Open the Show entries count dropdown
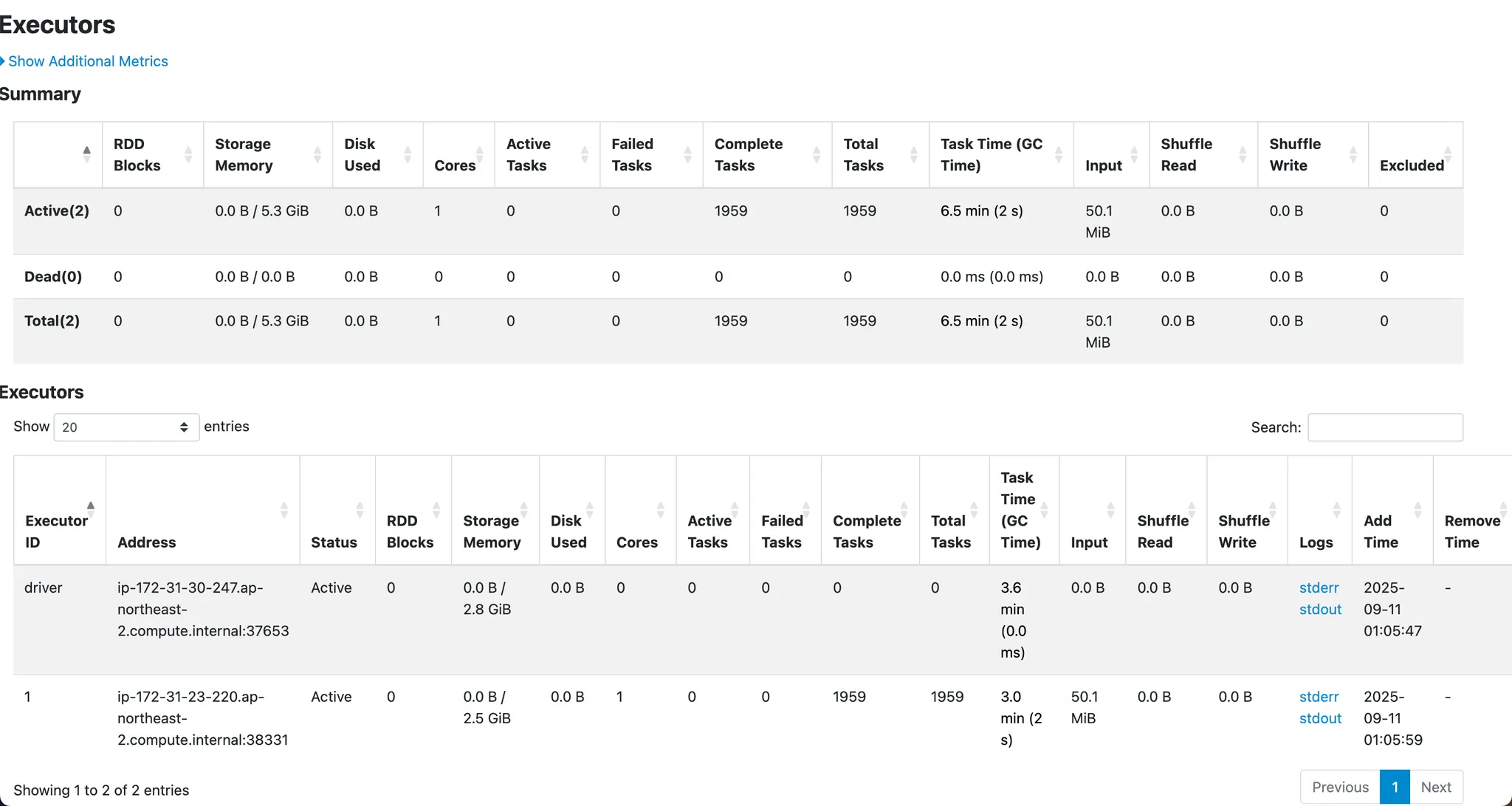Viewport: 1512px width, 806px height. (126, 427)
